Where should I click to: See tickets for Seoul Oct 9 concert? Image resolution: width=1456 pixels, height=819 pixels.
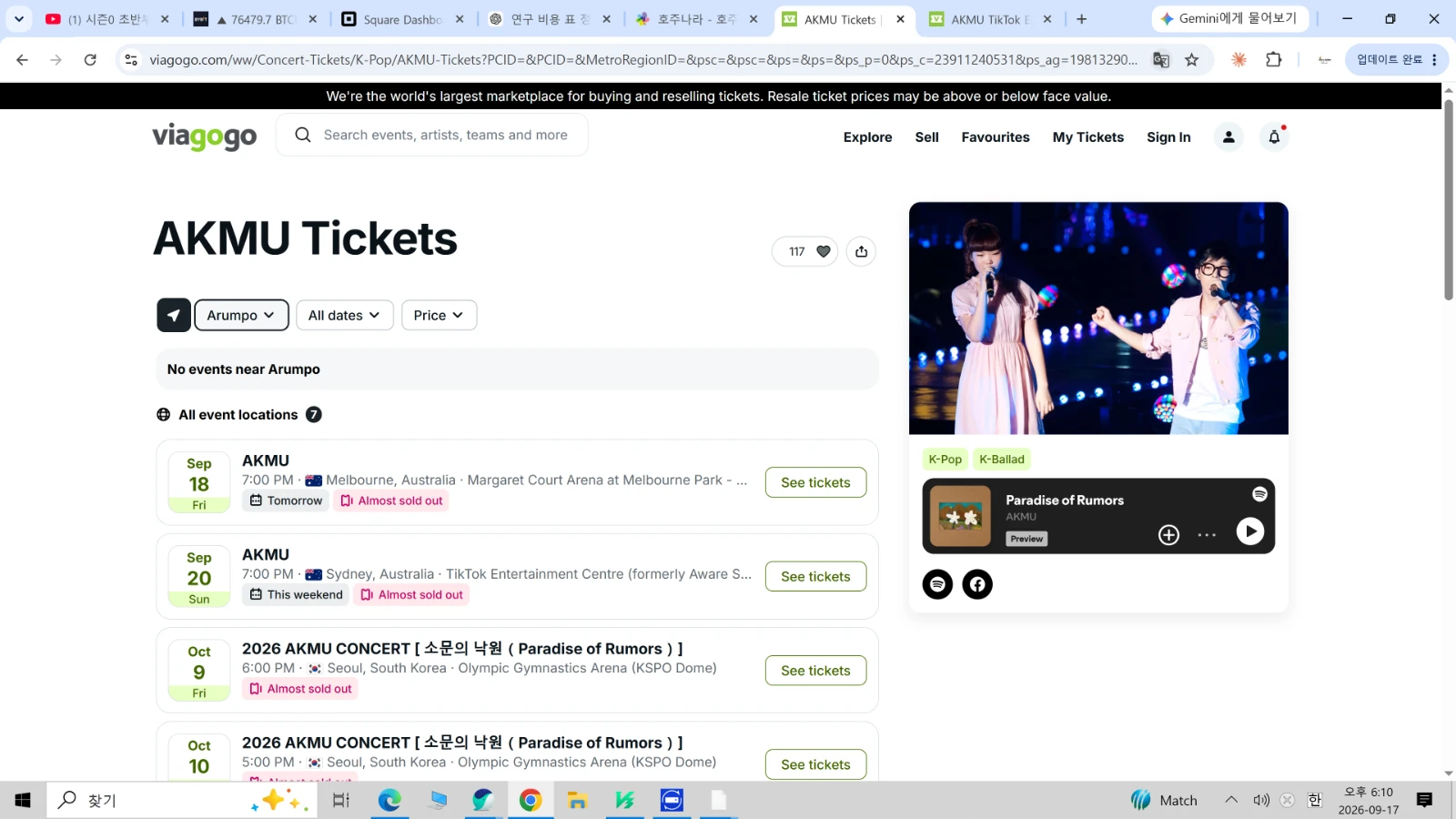click(x=815, y=671)
